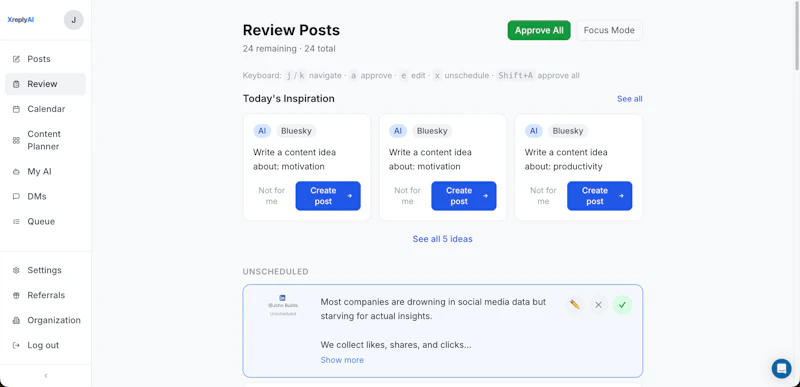800x387 pixels.
Task: Click Bluesky tag on the productivity card
Action: [568, 131]
